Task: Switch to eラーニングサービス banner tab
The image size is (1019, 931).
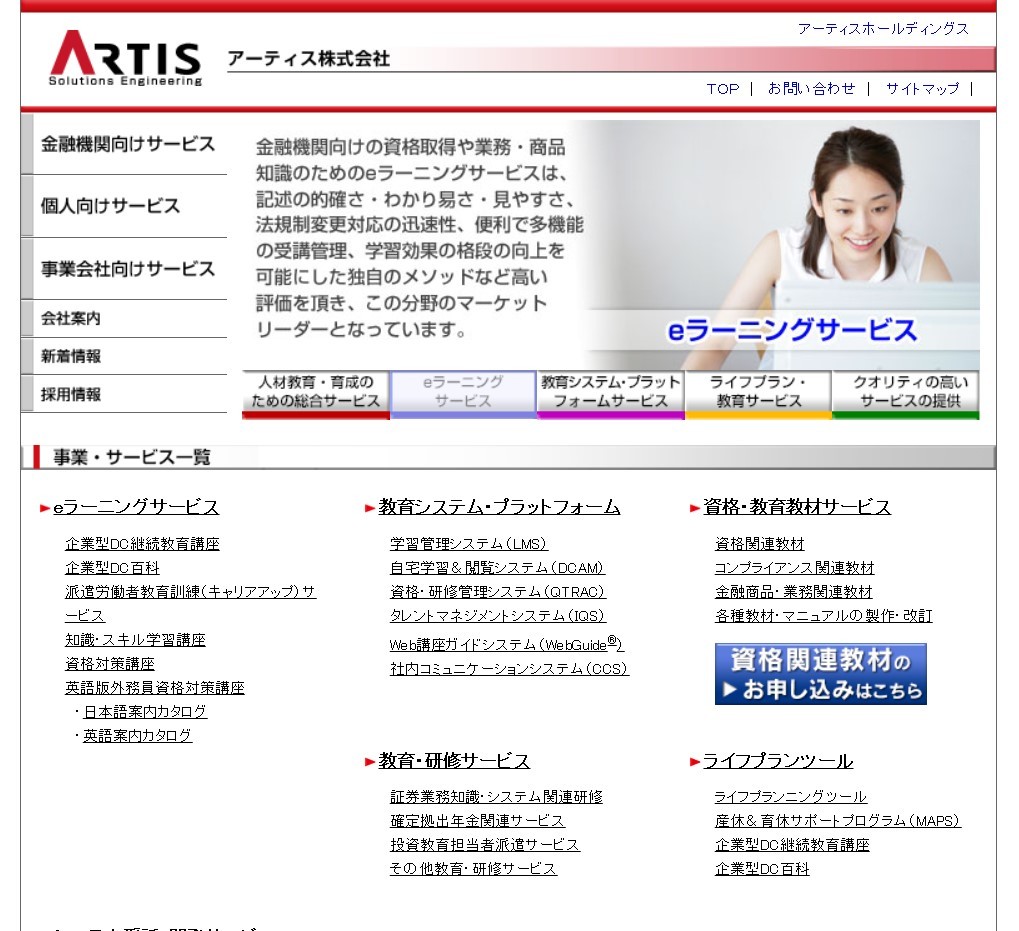Action: (x=463, y=394)
